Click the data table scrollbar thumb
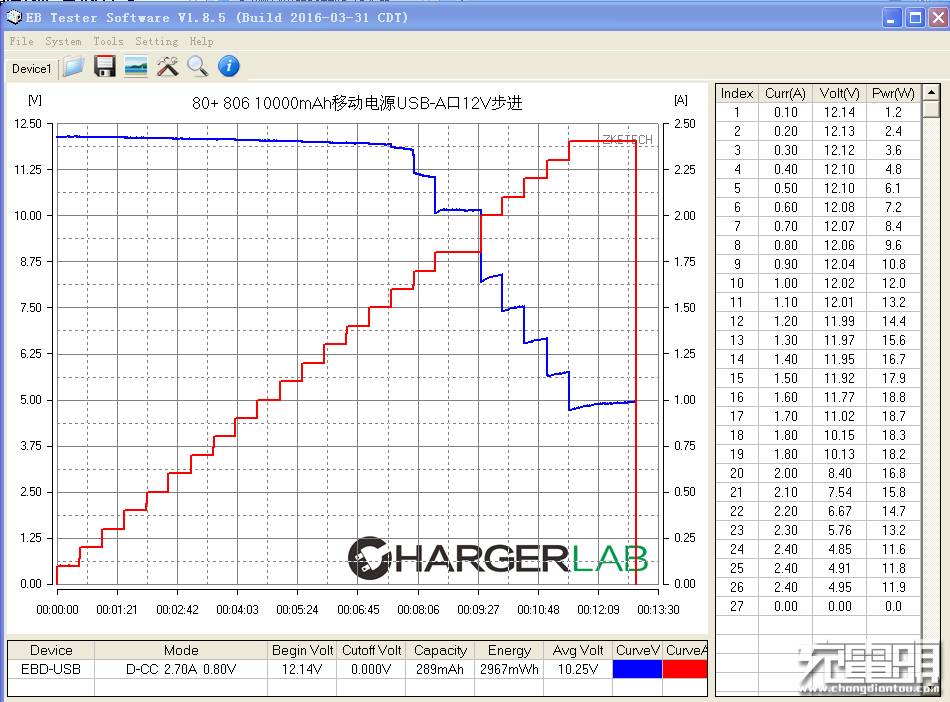Image resolution: width=950 pixels, height=702 pixels. [x=931, y=109]
